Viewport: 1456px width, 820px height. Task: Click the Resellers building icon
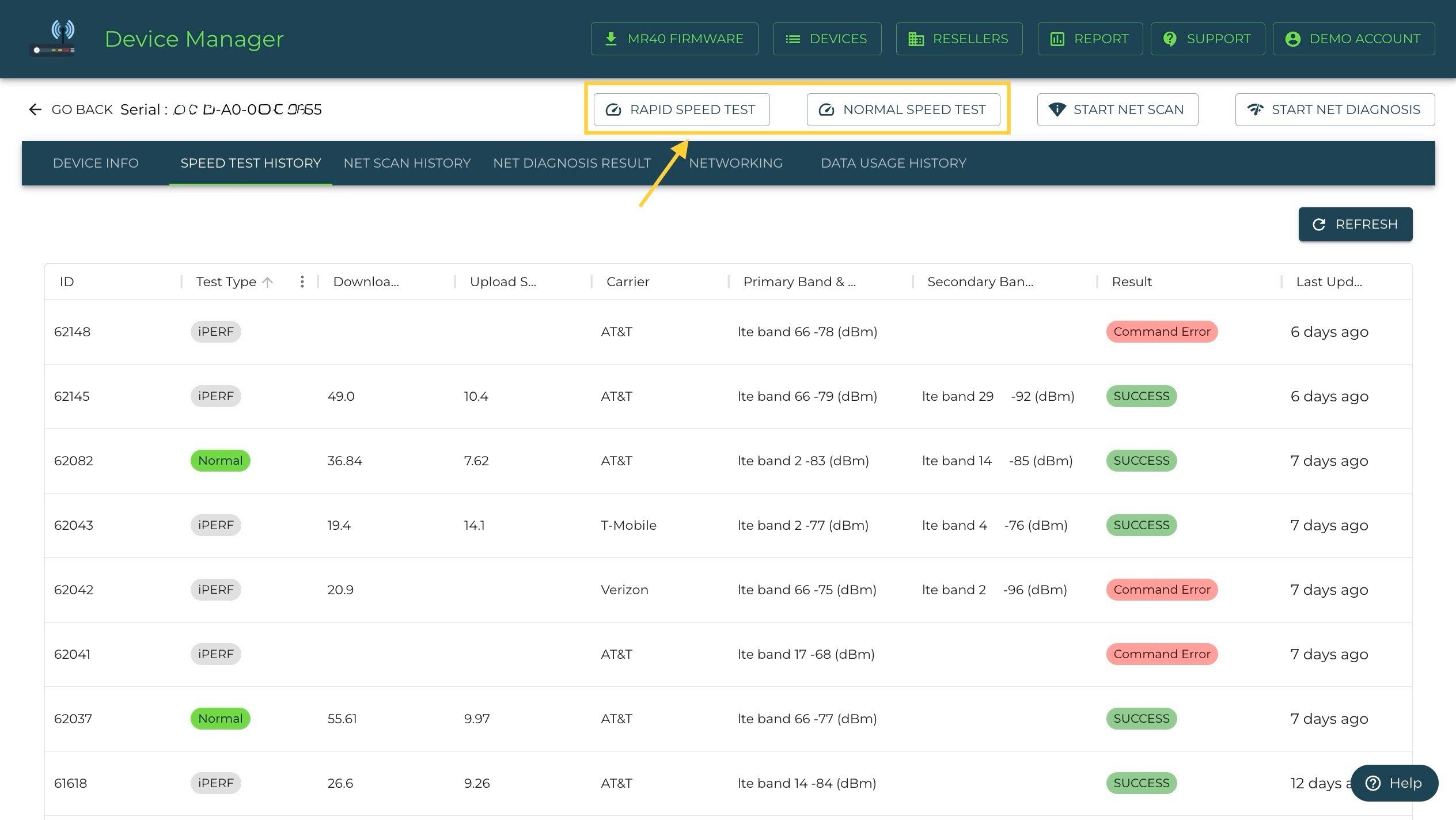click(x=916, y=39)
